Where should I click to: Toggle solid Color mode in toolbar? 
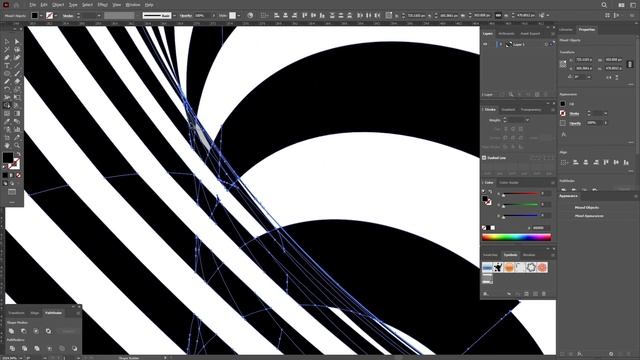click(5, 175)
